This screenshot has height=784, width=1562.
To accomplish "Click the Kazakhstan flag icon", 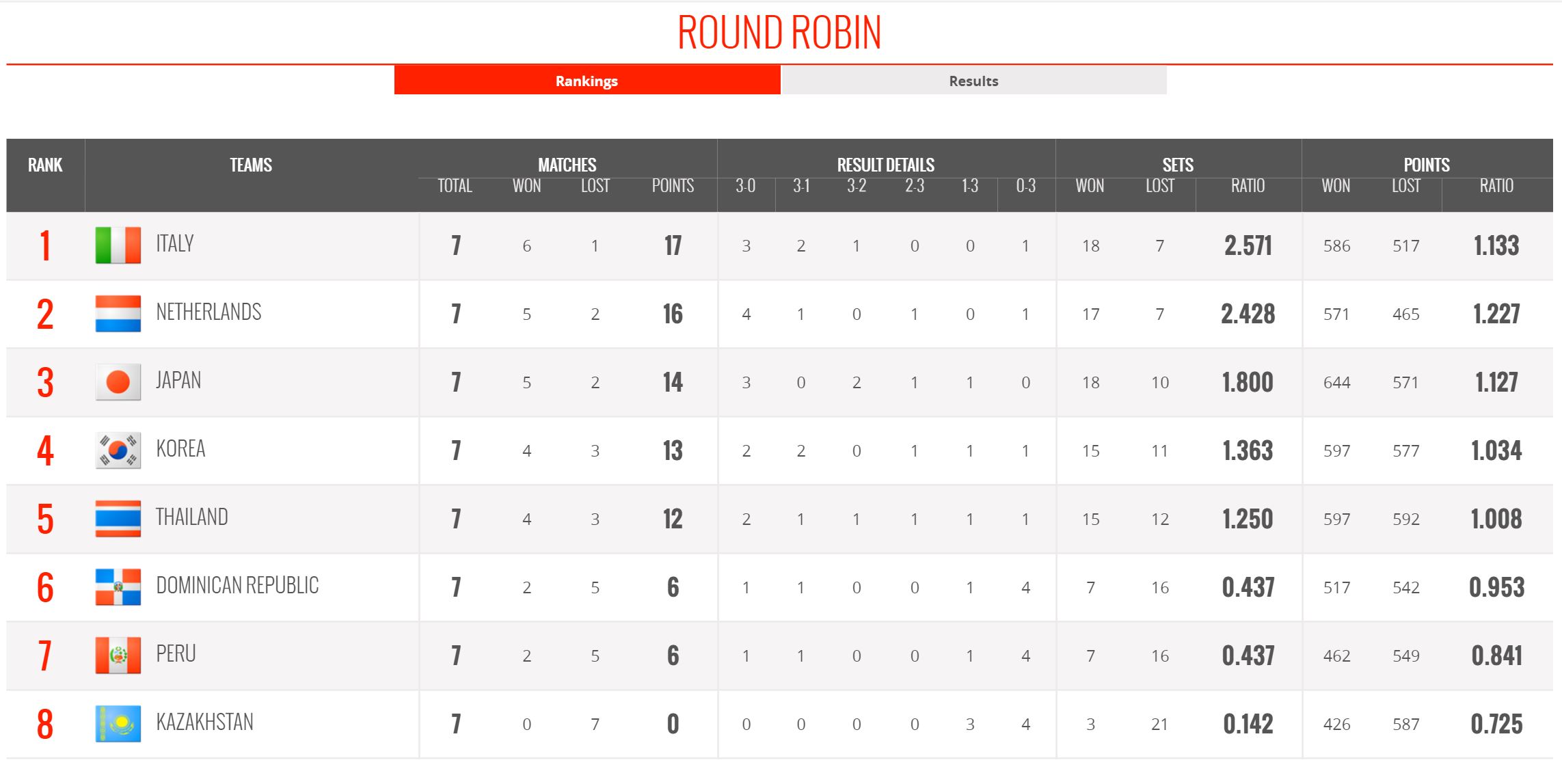I will [118, 723].
